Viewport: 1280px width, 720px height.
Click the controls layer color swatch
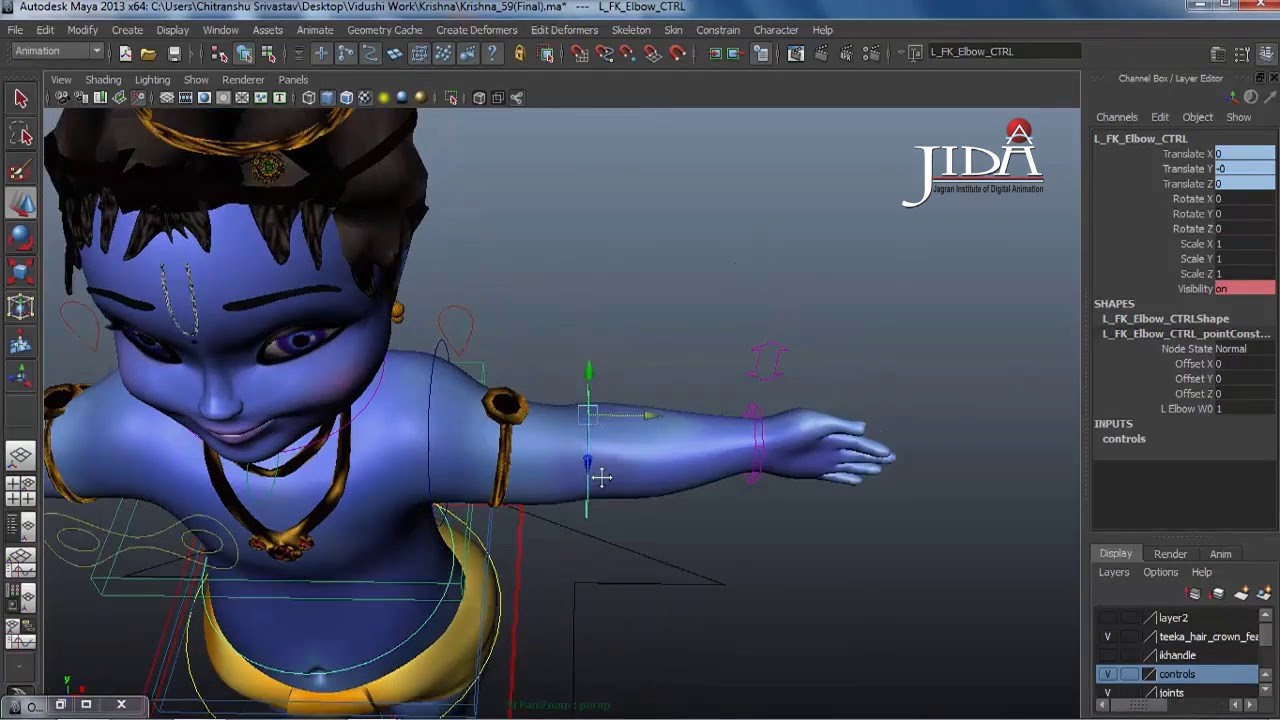(1148, 674)
